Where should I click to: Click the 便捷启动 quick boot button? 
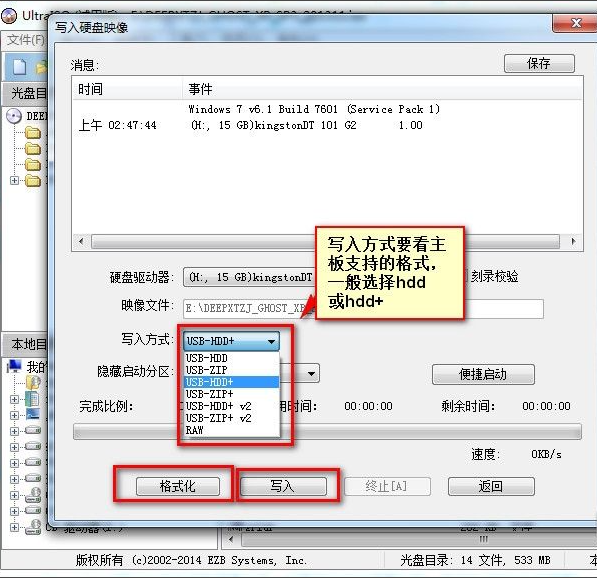(483, 374)
